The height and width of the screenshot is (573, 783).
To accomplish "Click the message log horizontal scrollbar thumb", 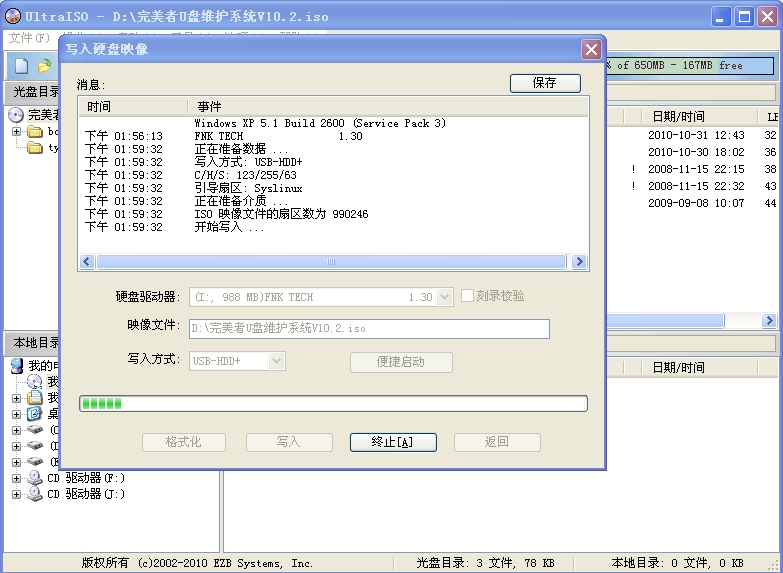I will tap(331, 261).
